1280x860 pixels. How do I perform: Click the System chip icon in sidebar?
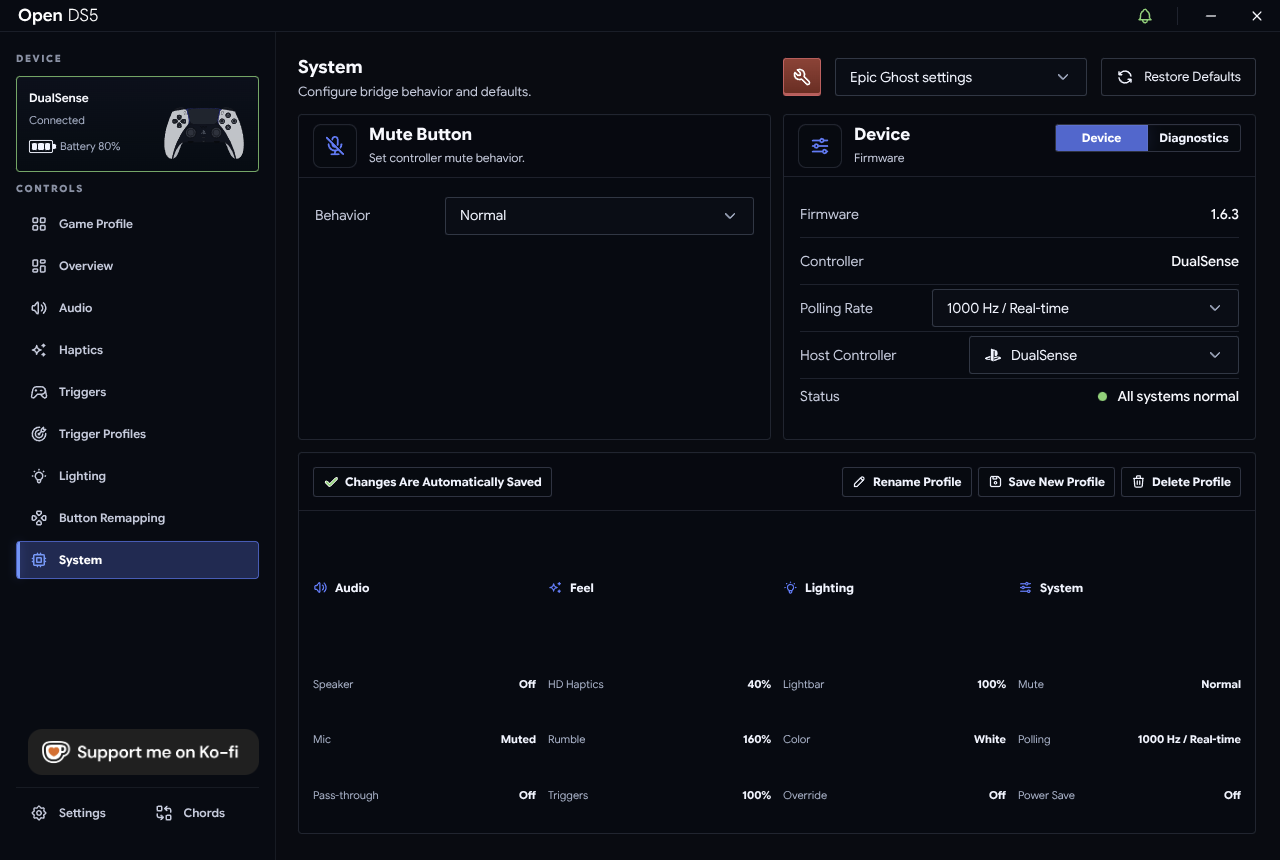(x=39, y=560)
